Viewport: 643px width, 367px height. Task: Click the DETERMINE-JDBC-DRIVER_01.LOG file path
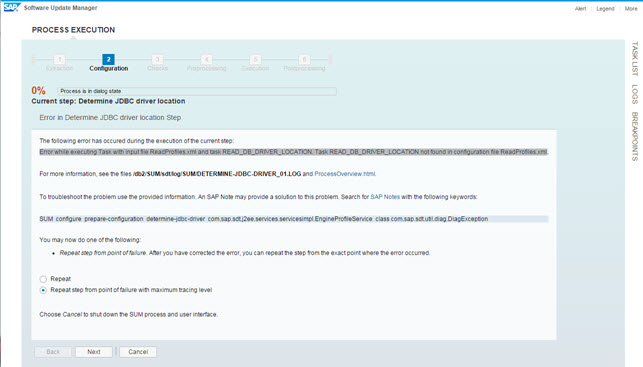(x=217, y=174)
